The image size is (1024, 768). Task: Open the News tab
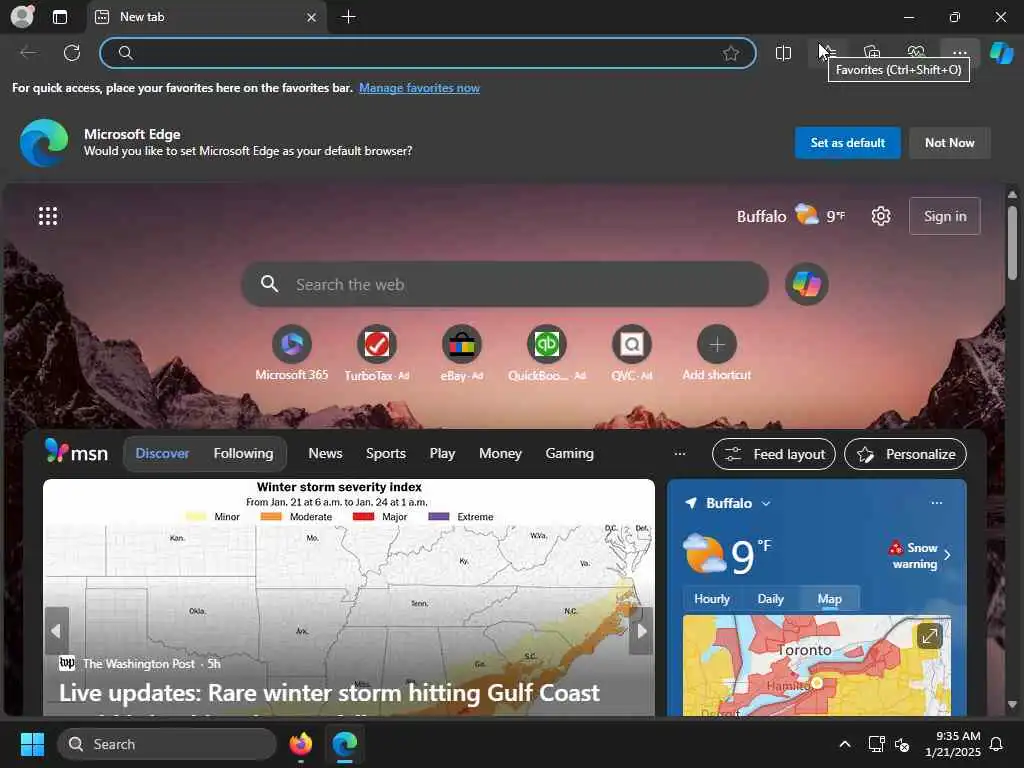pos(325,453)
